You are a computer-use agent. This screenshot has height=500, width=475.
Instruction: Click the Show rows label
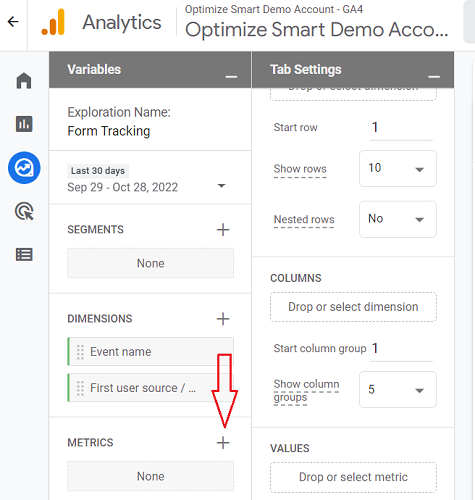(300, 169)
